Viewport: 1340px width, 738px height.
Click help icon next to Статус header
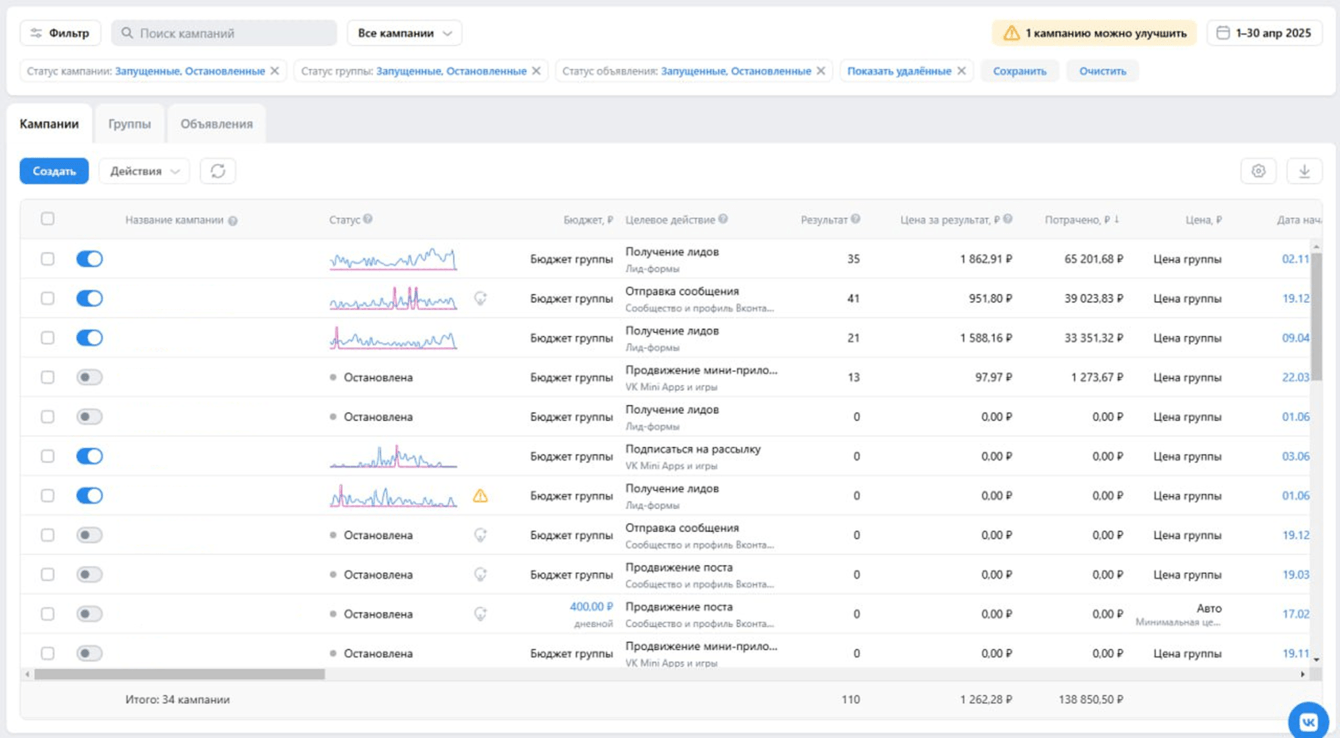(368, 219)
